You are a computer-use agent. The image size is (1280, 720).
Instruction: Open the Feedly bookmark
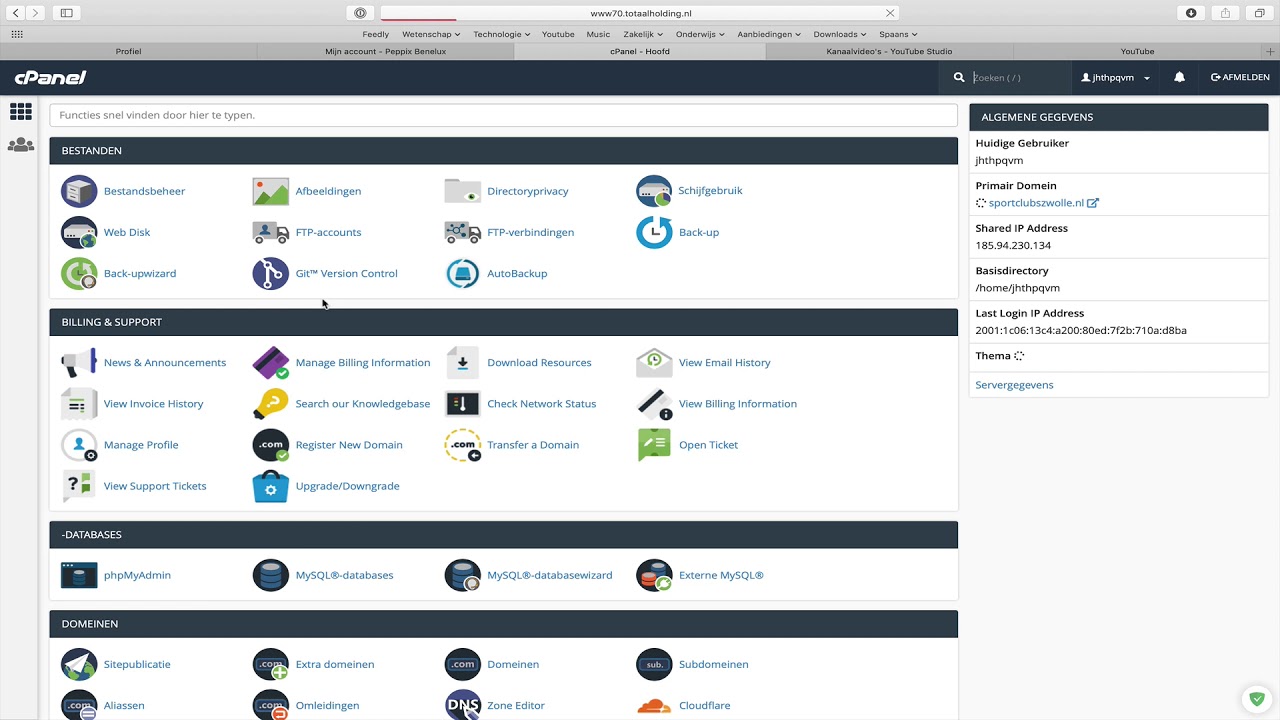pyautogui.click(x=376, y=34)
